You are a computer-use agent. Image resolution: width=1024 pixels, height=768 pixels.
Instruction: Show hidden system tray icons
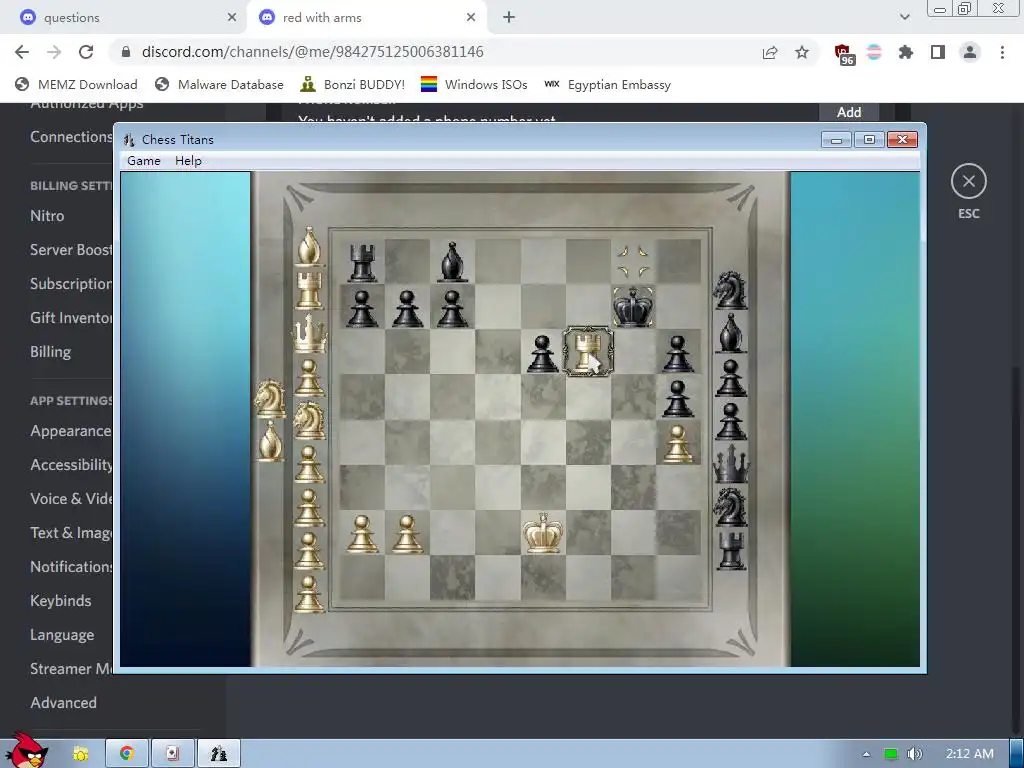866,754
